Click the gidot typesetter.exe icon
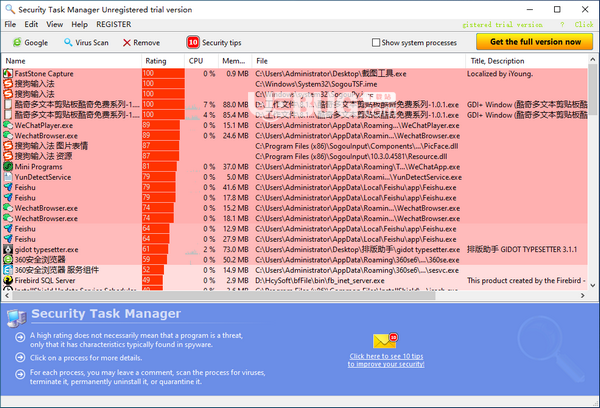 coord(8,249)
